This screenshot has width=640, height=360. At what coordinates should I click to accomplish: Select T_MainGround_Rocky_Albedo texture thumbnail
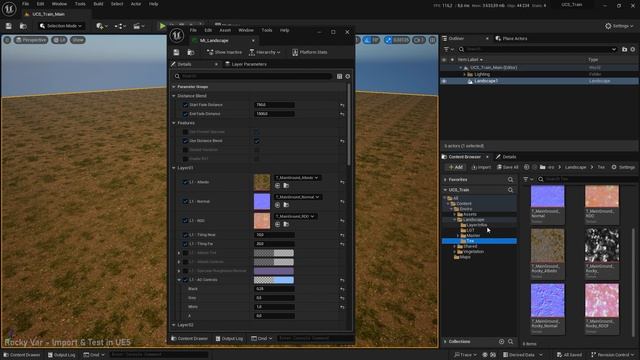point(547,245)
